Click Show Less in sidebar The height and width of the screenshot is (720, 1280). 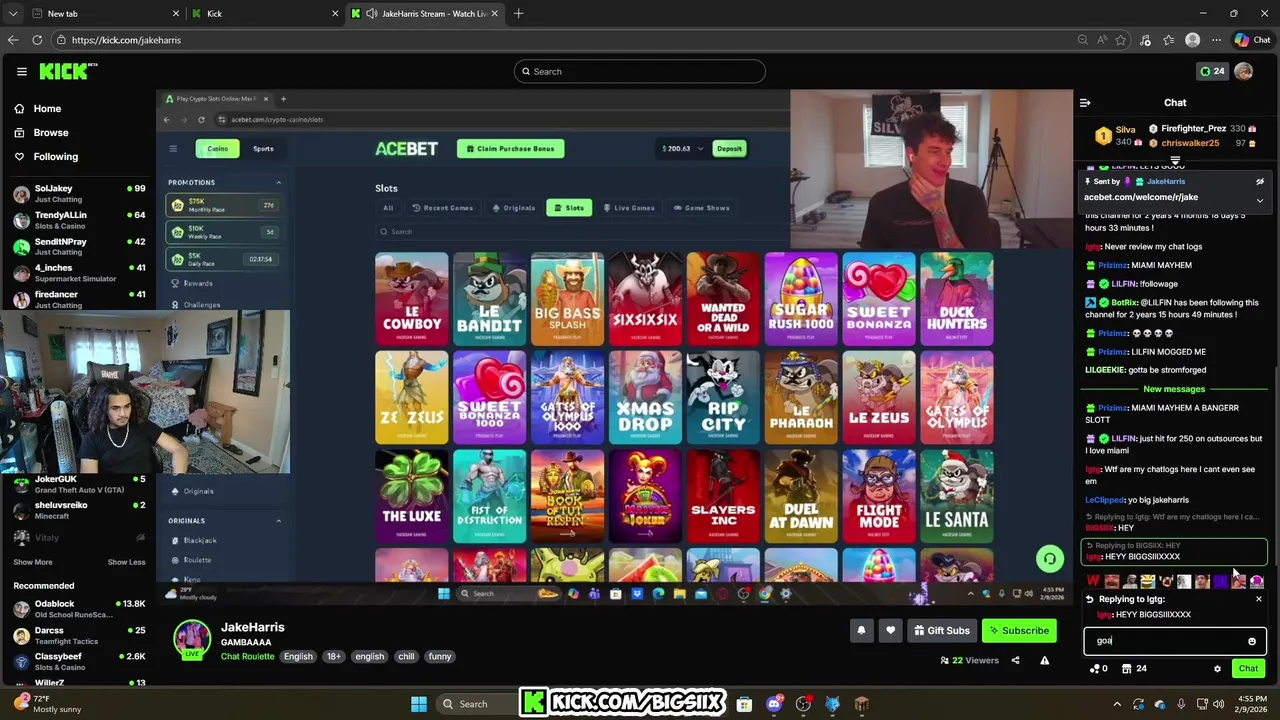coord(126,562)
